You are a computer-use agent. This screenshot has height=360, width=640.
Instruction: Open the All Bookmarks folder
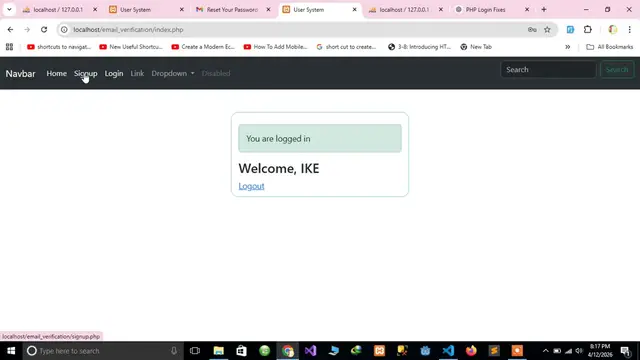609,47
